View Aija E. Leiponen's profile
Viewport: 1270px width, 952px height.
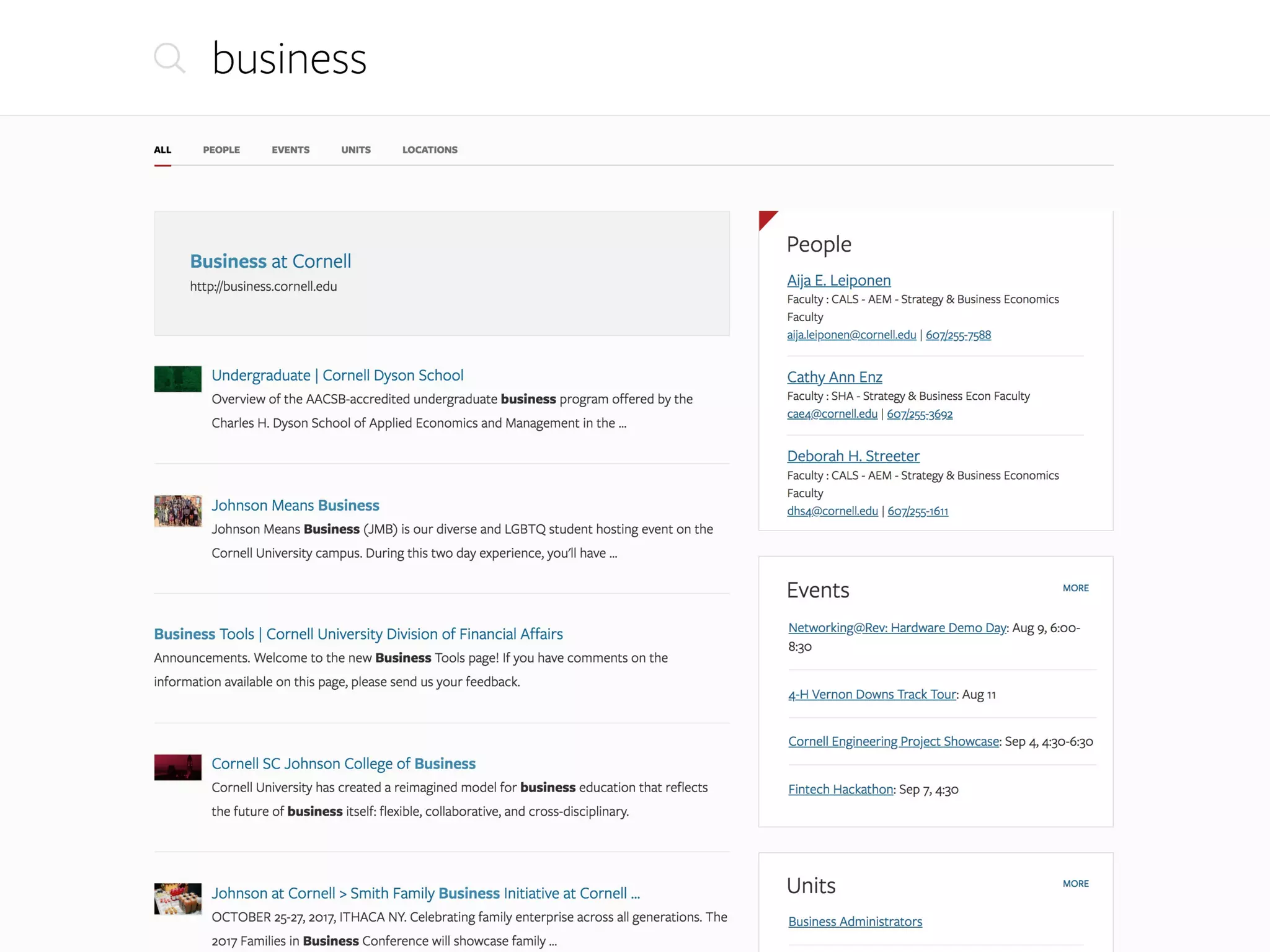click(x=838, y=280)
